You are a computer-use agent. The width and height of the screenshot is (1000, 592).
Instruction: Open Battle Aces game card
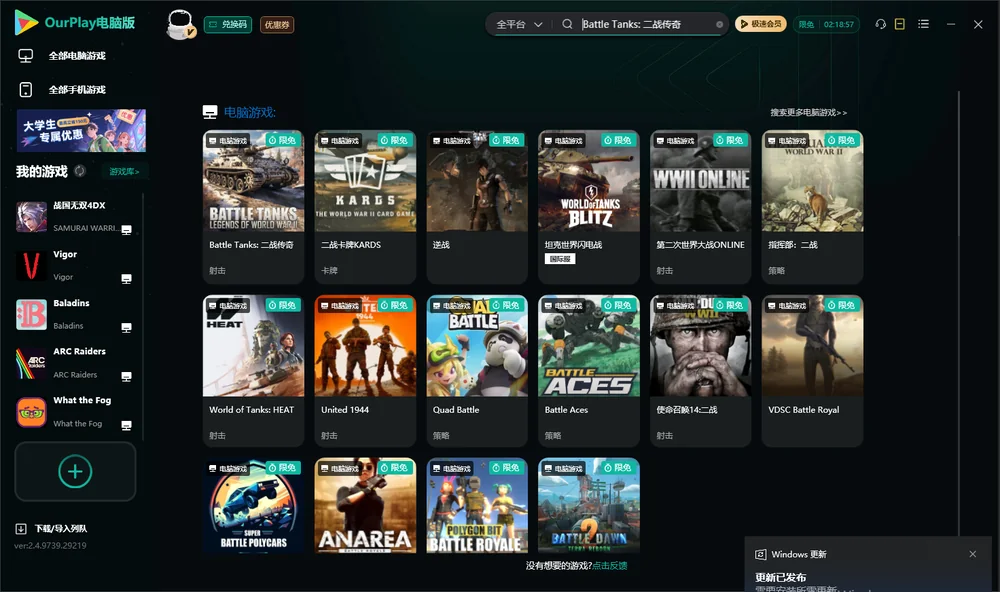pyautogui.click(x=589, y=371)
